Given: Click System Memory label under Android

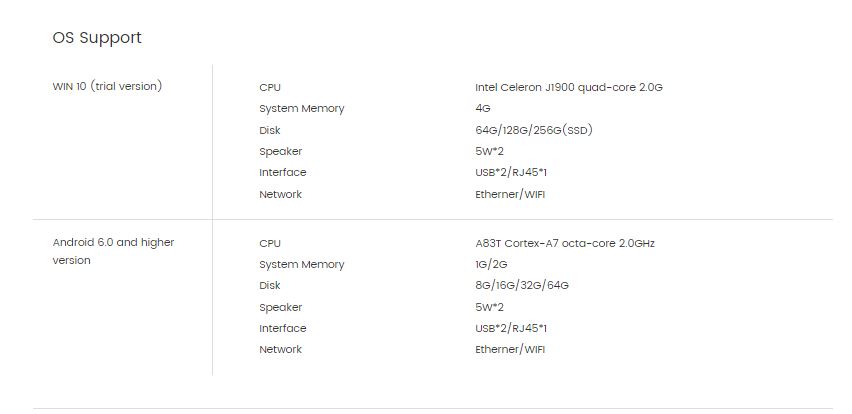Looking at the screenshot, I should point(302,265).
